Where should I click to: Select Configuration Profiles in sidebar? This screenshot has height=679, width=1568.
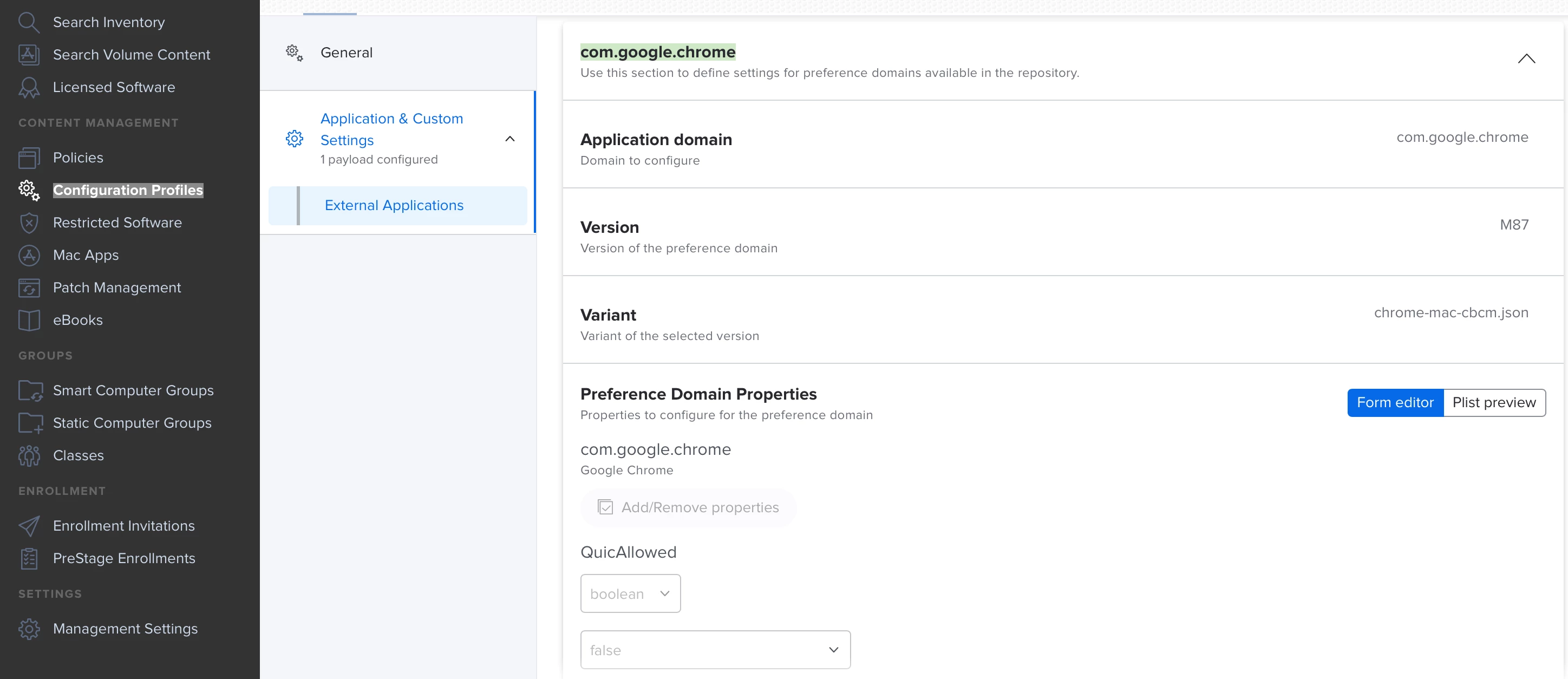pos(128,190)
